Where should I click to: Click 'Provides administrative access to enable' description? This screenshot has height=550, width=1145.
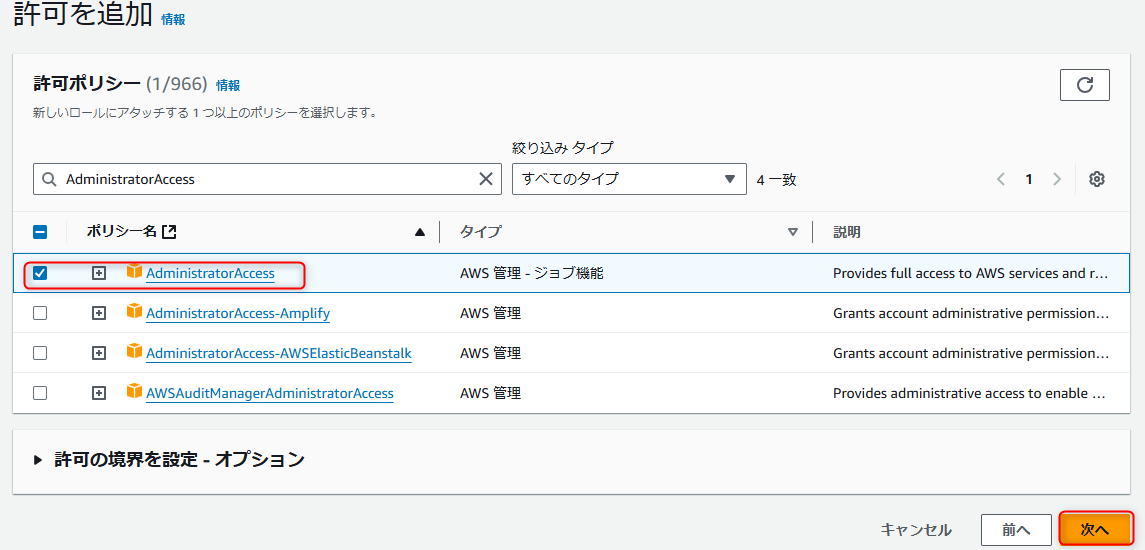tap(971, 393)
